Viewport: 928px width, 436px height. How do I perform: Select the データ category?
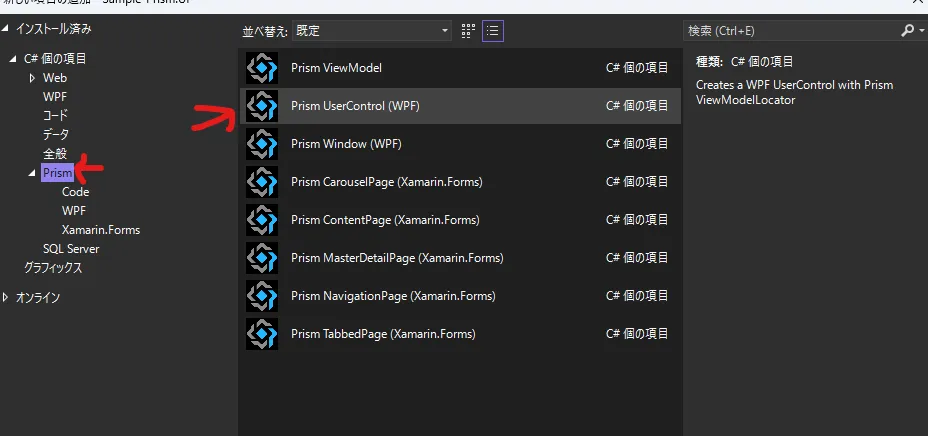pos(56,134)
